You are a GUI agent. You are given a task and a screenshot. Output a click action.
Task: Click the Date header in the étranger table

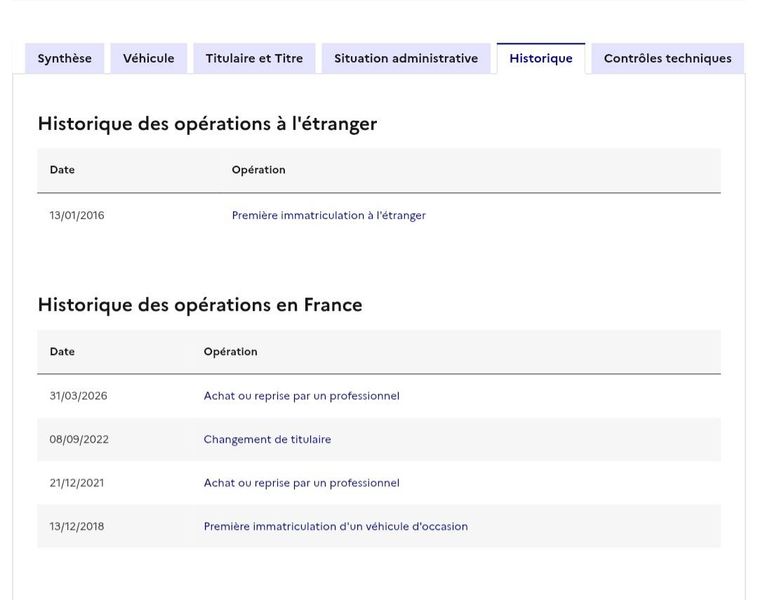62,170
